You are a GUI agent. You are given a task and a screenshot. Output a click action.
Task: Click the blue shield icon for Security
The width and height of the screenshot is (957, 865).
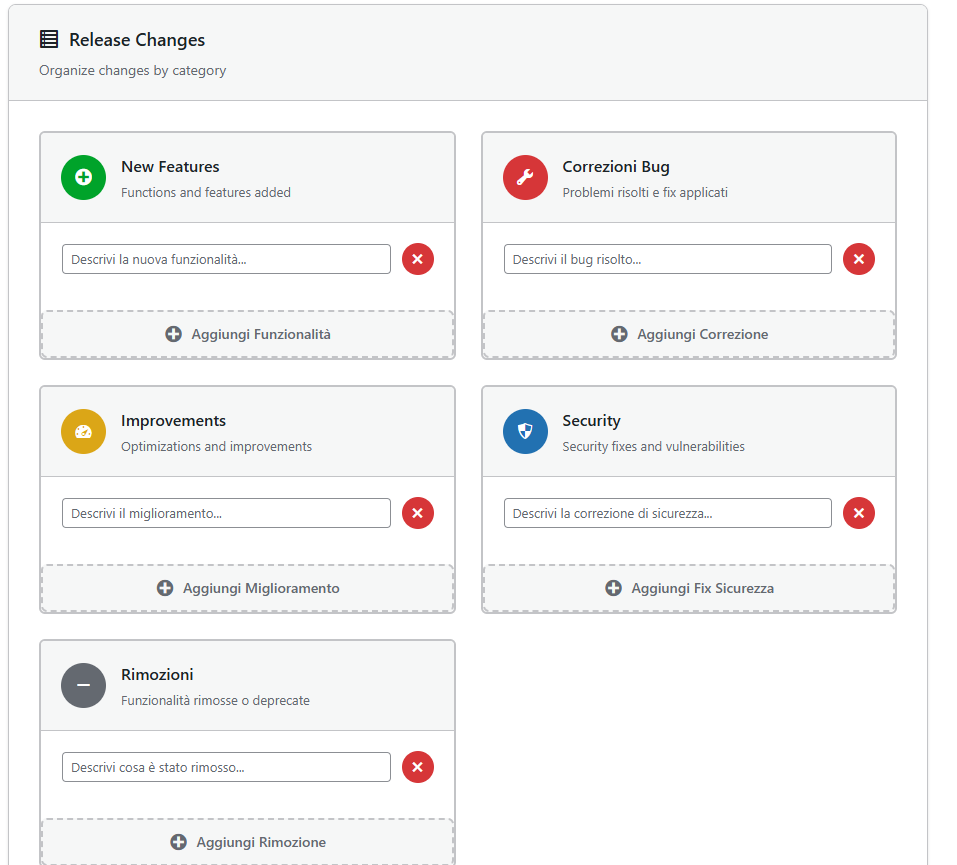click(x=525, y=431)
